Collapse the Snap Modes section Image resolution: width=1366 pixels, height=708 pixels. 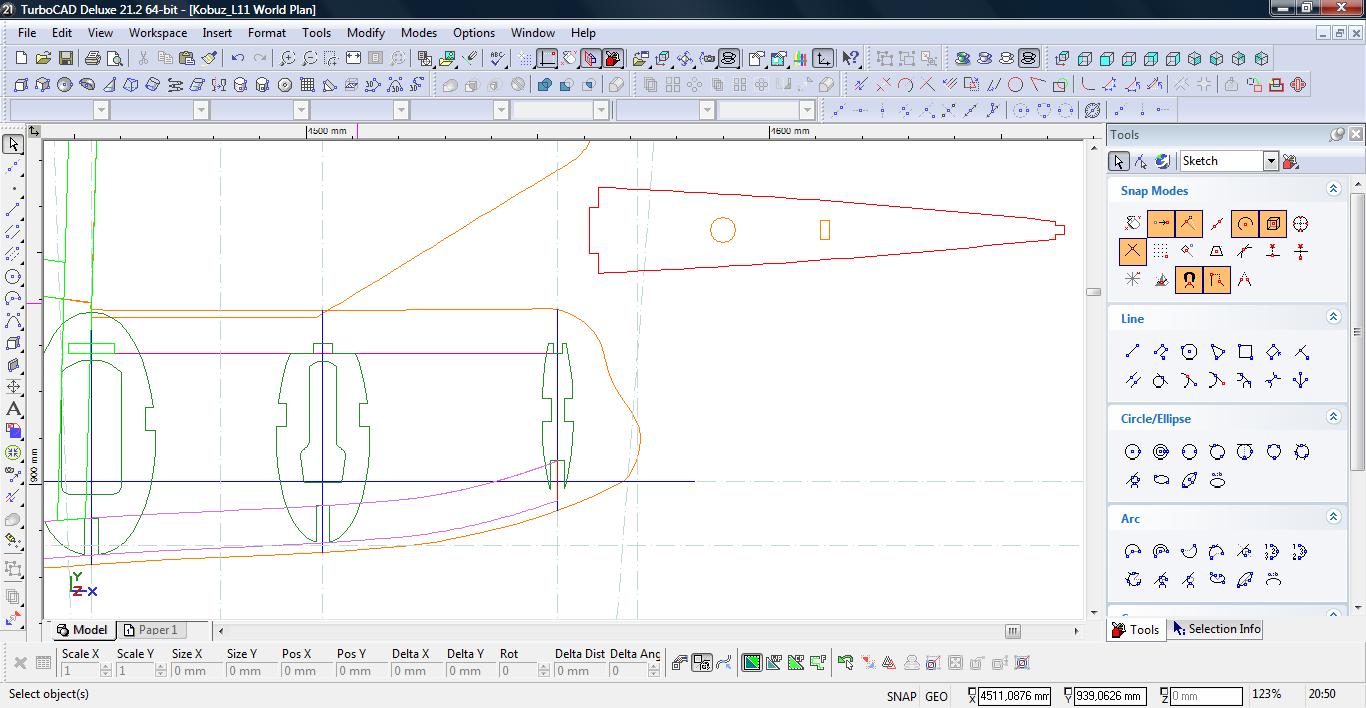(x=1333, y=189)
